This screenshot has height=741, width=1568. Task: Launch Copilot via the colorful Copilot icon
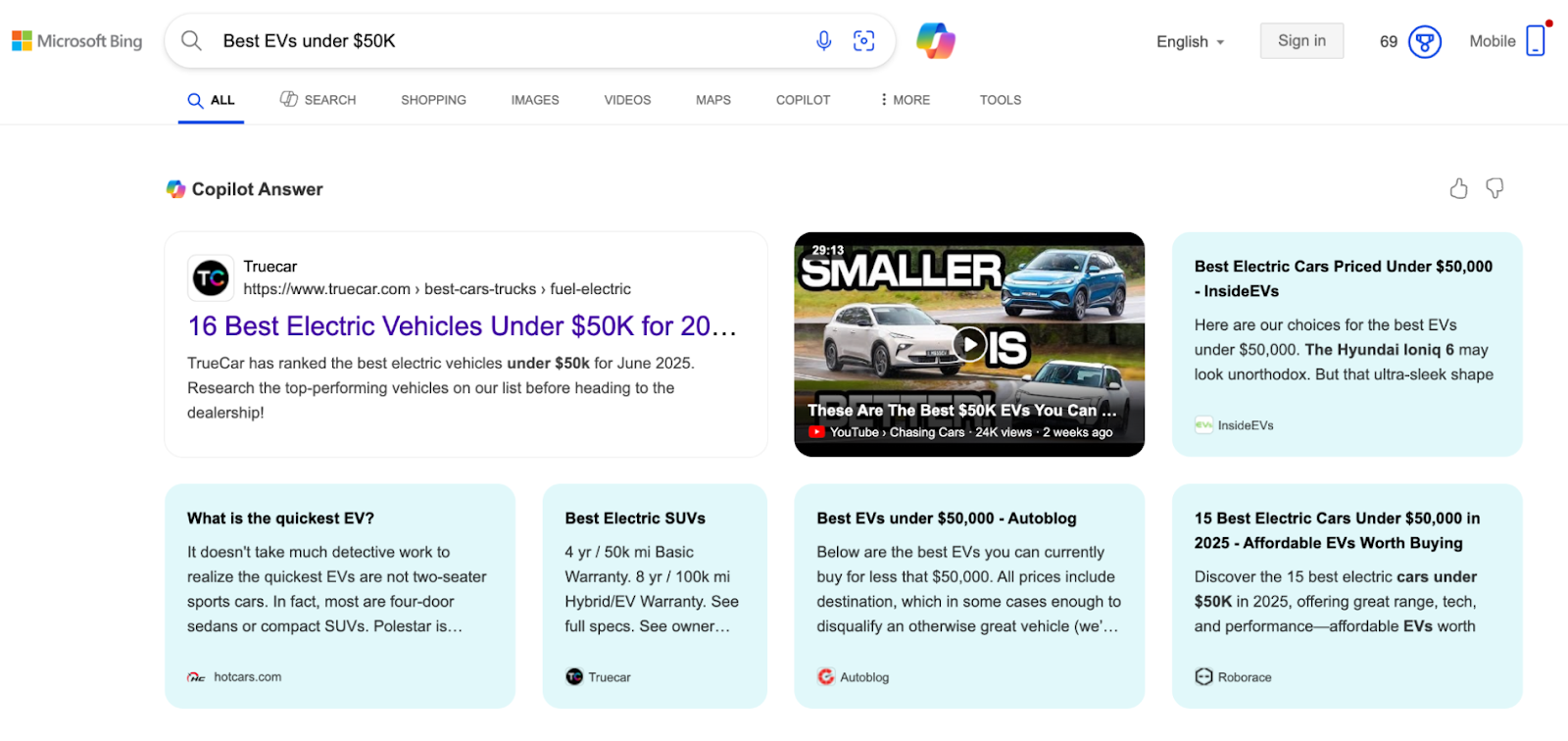point(937,40)
